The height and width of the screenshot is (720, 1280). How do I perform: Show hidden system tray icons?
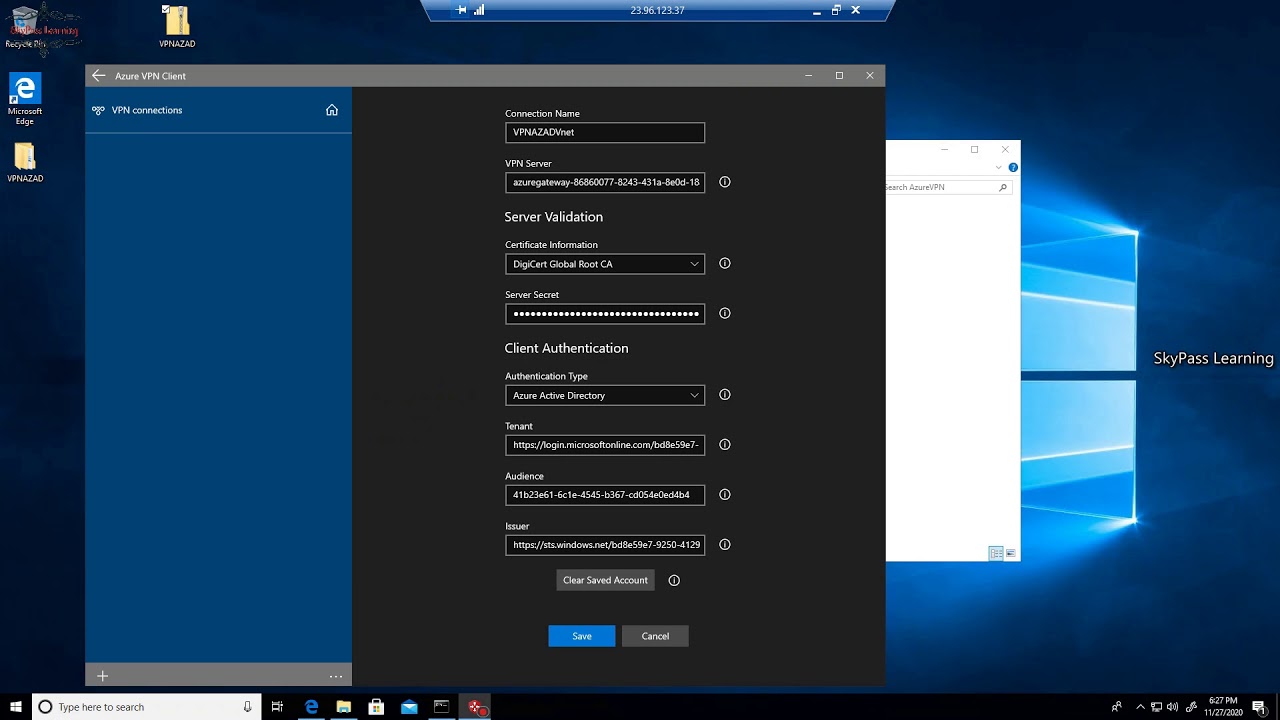(x=1140, y=707)
